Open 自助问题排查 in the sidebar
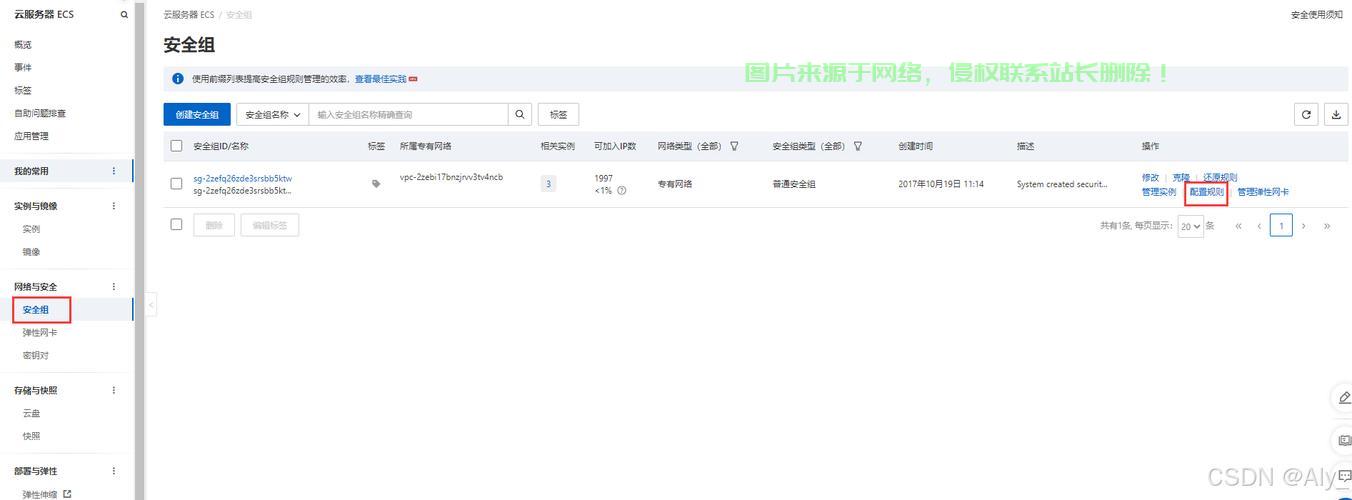 39,114
